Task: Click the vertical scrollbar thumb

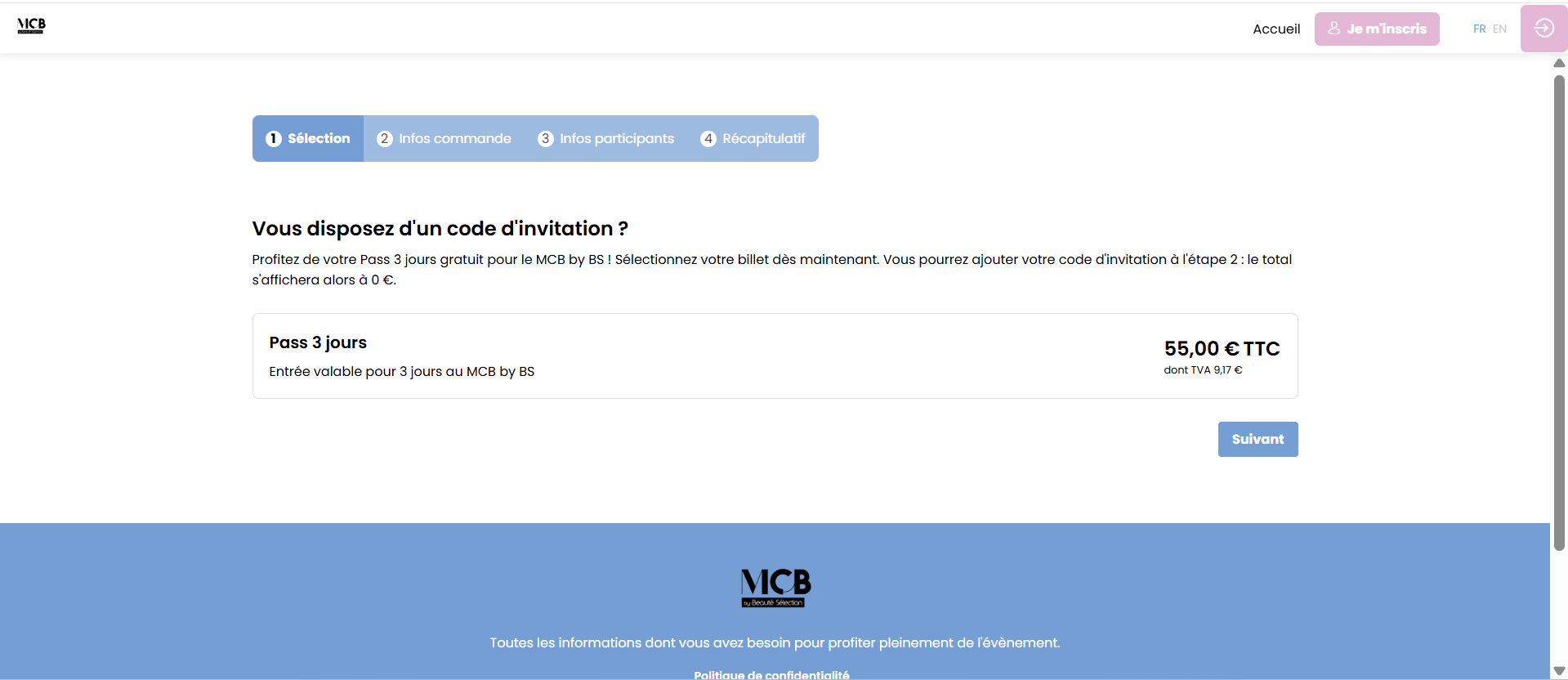Action: pyautogui.click(x=1559, y=312)
